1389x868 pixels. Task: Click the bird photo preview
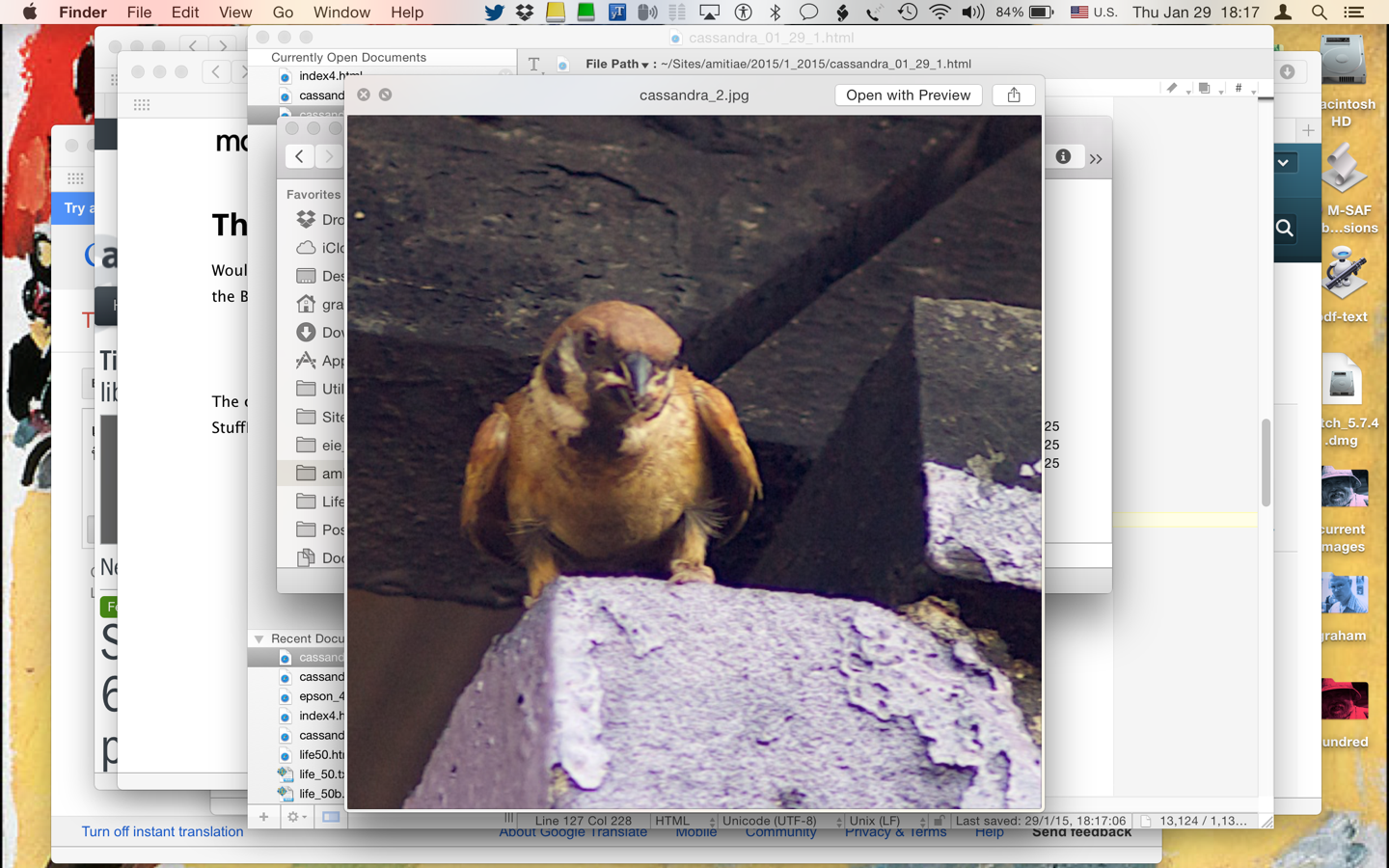(x=694, y=463)
